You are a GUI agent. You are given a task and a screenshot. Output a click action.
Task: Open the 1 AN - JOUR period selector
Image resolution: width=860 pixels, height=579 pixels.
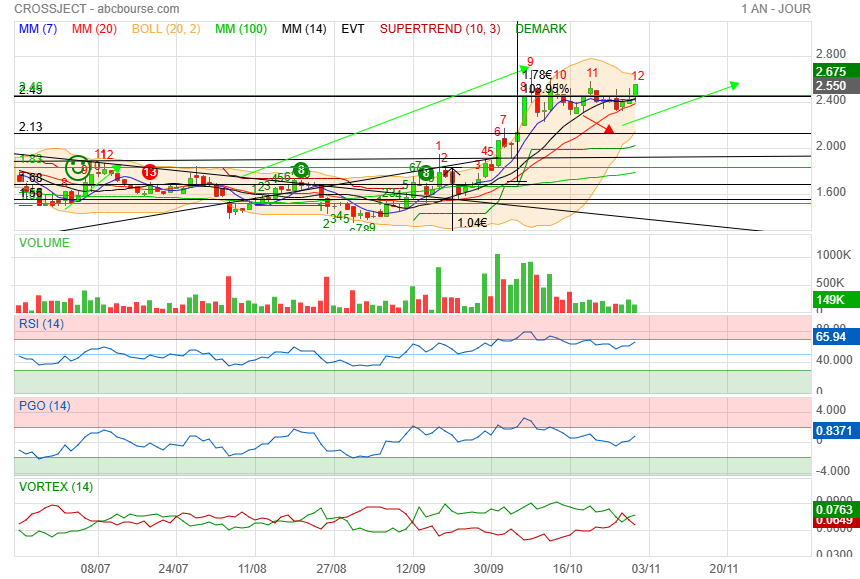point(775,9)
